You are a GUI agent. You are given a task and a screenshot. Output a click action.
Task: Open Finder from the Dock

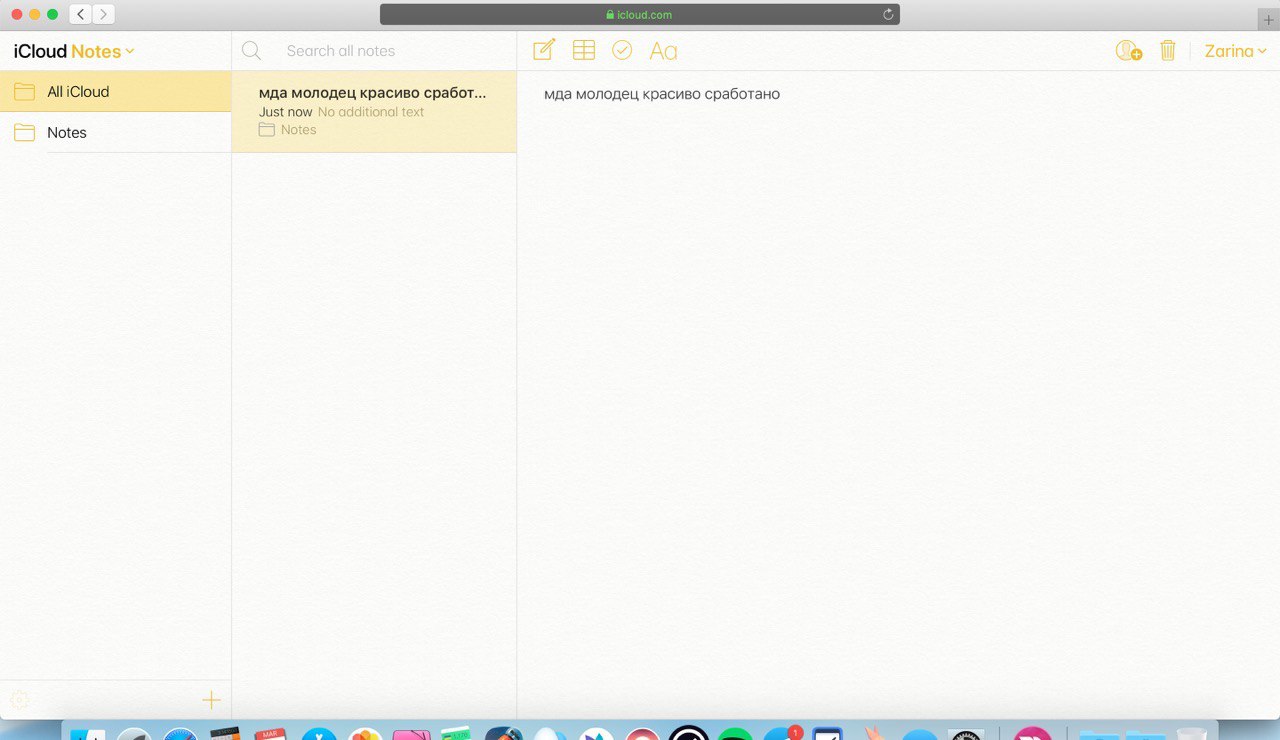(87, 734)
